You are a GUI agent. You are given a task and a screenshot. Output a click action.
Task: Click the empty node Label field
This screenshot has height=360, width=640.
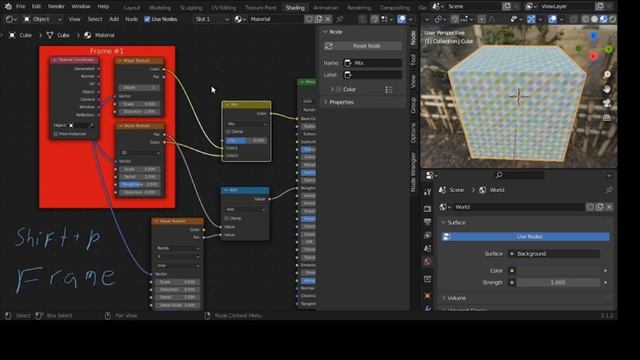[372, 75]
